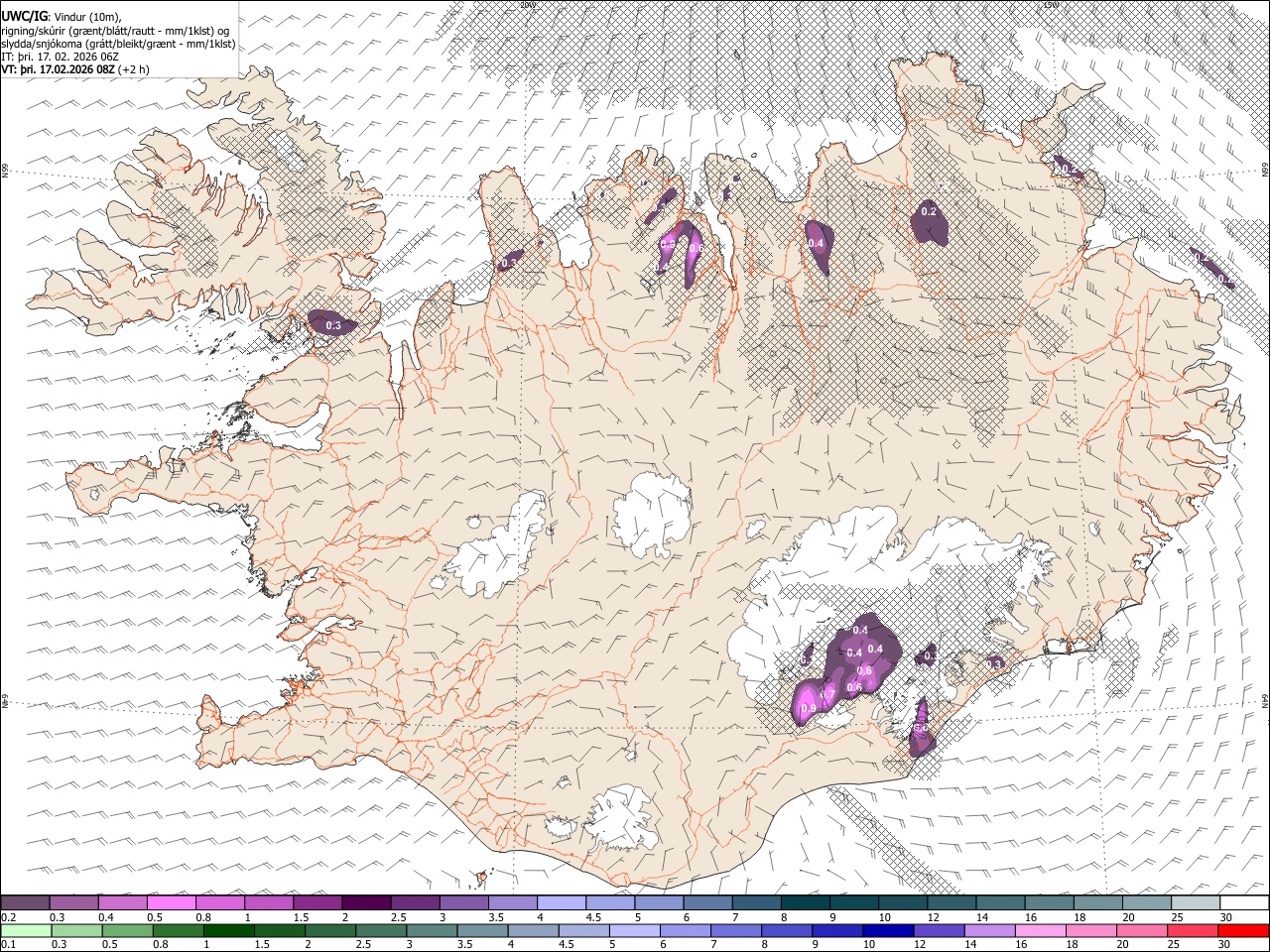Click the rain scale swatch for 3
This screenshot has width=1270, height=952.
432,931
